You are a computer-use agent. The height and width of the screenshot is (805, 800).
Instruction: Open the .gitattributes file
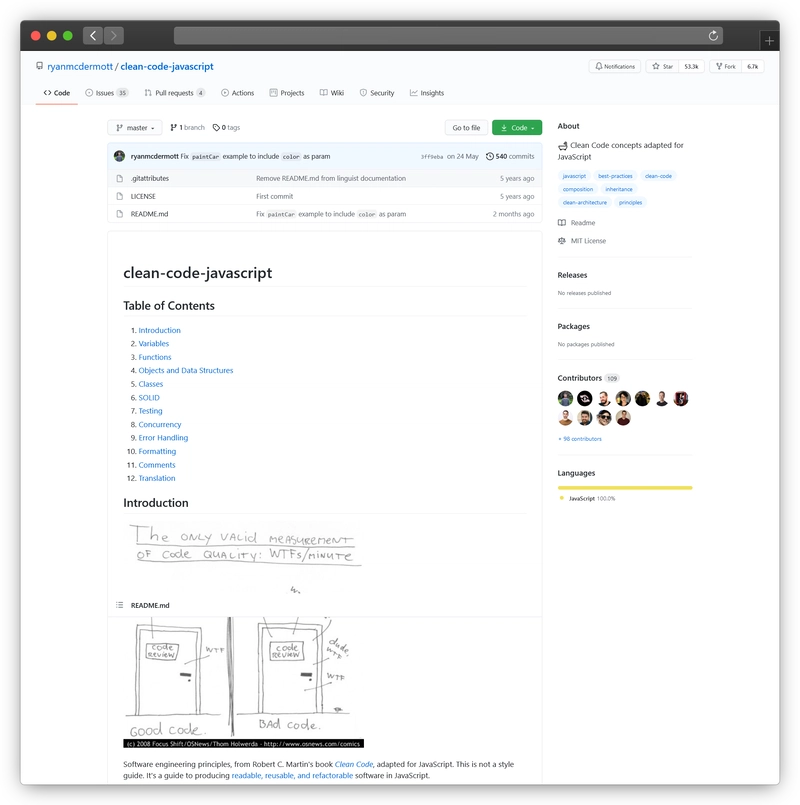(149, 178)
